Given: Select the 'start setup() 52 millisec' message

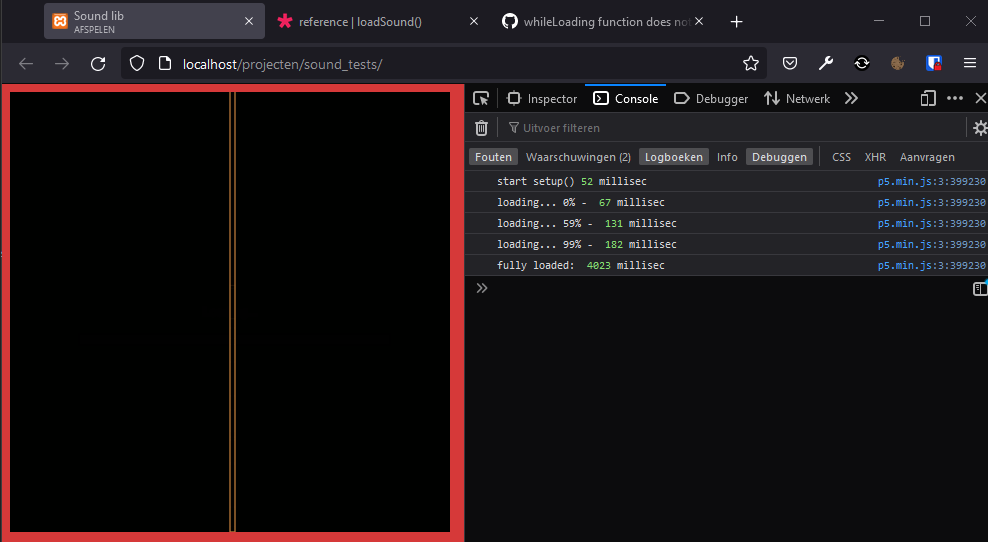Looking at the screenshot, I should tap(572, 181).
